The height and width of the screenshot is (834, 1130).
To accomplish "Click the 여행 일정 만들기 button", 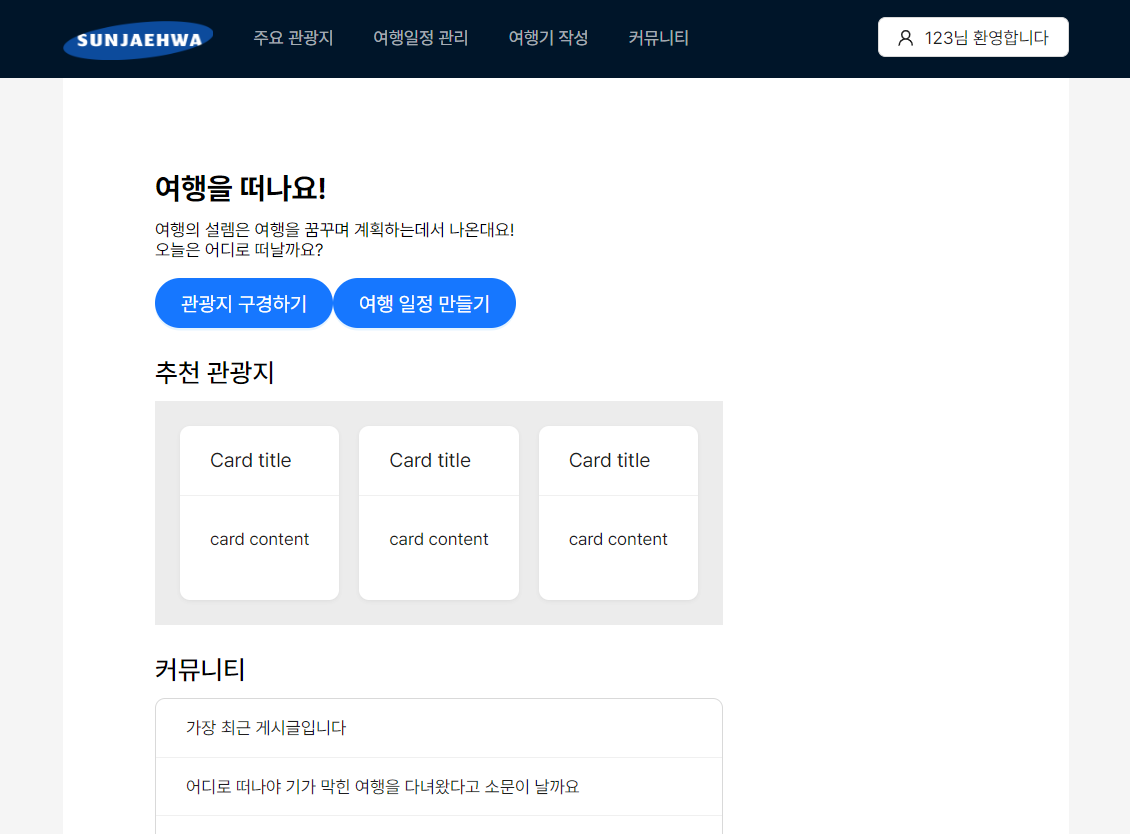I will tap(424, 303).
